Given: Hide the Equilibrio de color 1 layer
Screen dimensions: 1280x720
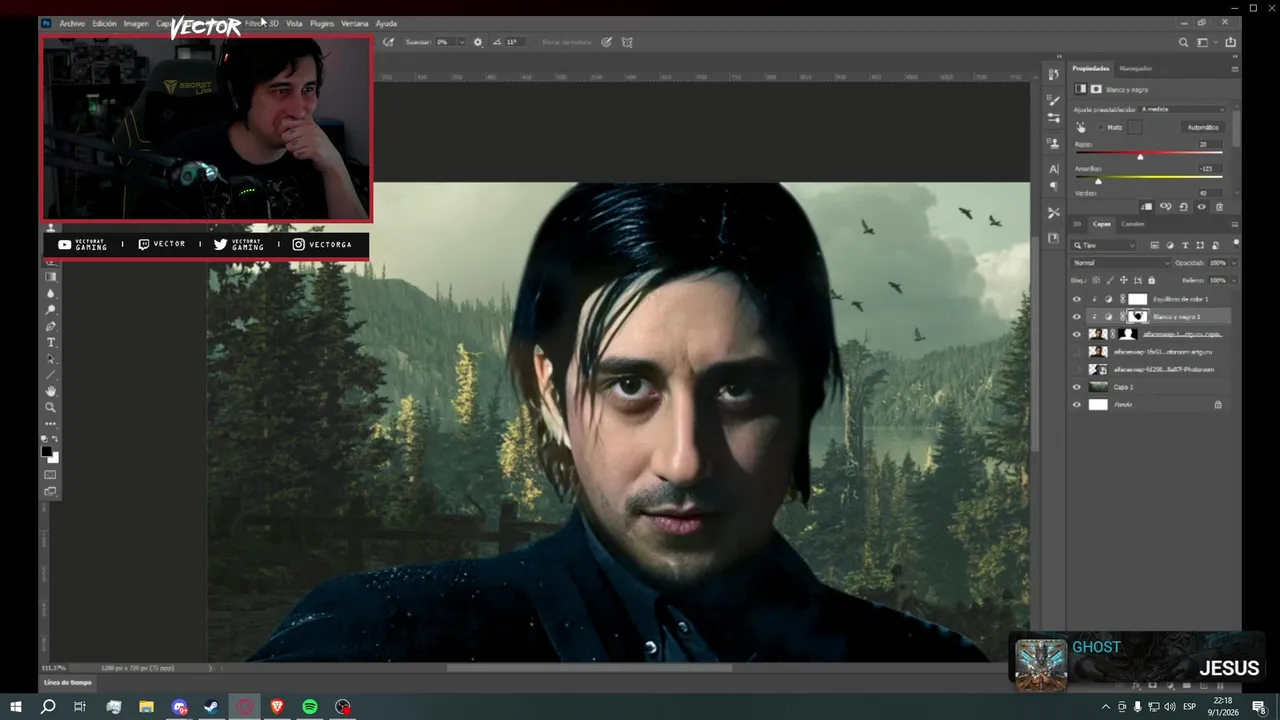Looking at the screenshot, I should tap(1077, 299).
